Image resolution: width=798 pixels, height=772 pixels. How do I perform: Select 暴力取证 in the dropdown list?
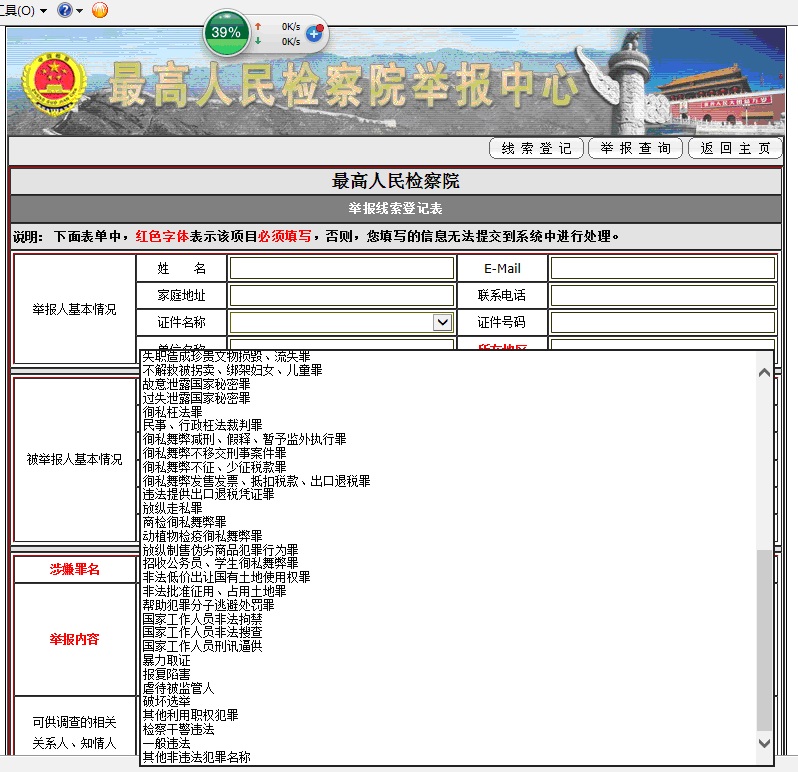[166, 660]
